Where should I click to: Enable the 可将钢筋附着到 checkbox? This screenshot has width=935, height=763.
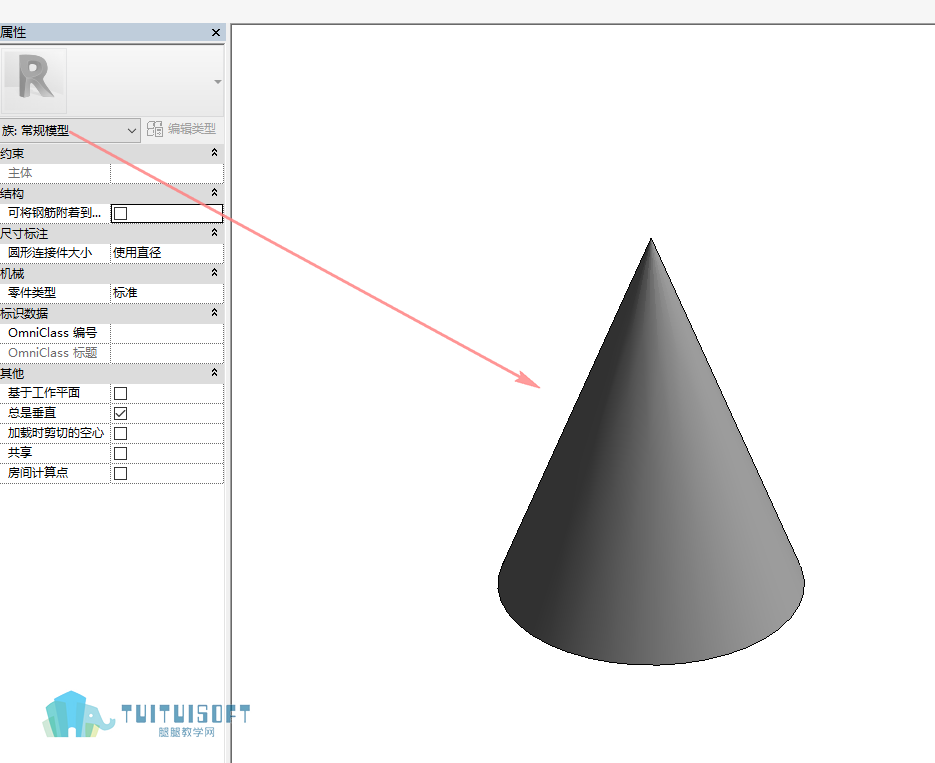pos(120,213)
